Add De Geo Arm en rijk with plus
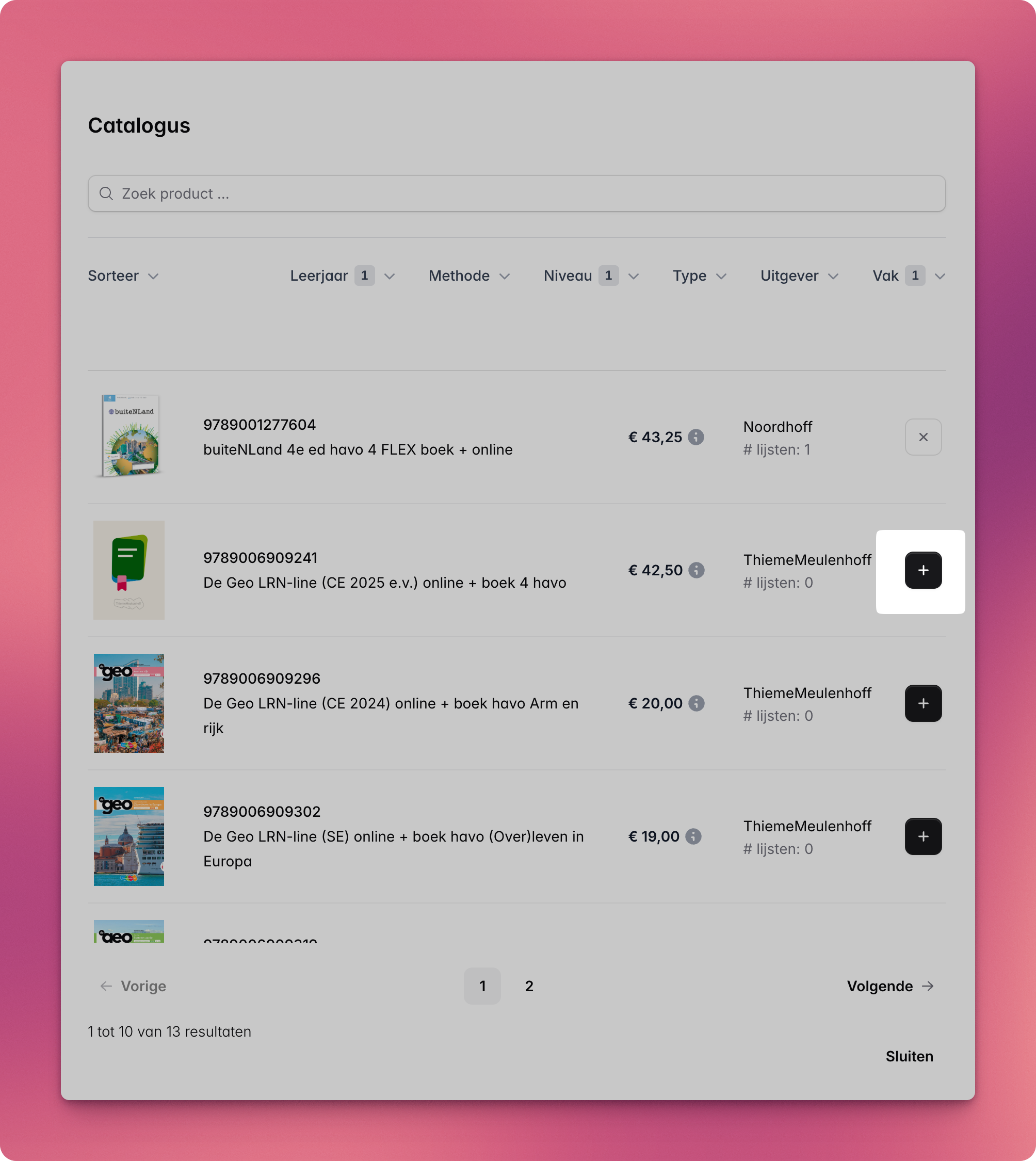 [922, 703]
